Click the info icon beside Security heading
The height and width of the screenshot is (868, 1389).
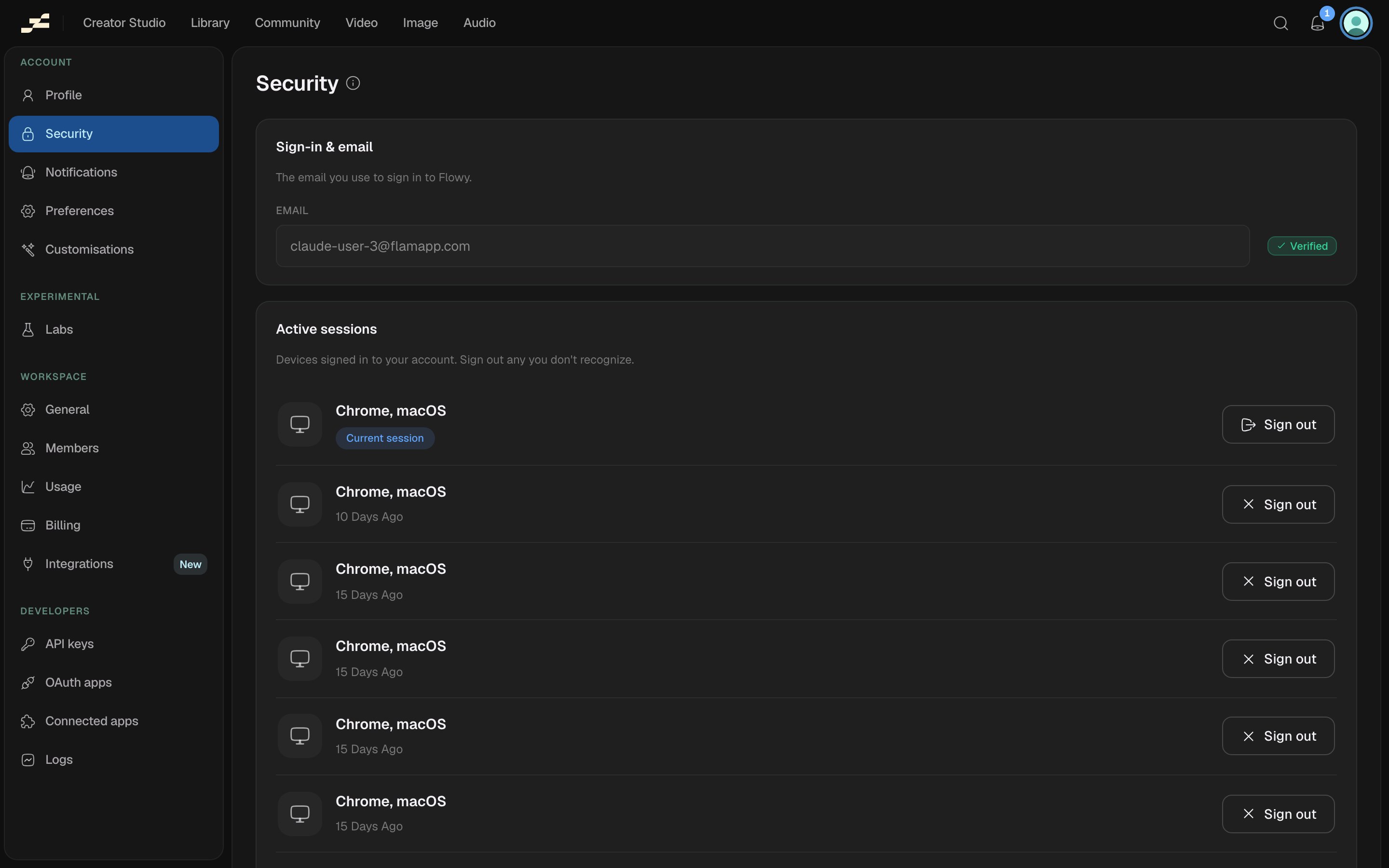pos(353,83)
